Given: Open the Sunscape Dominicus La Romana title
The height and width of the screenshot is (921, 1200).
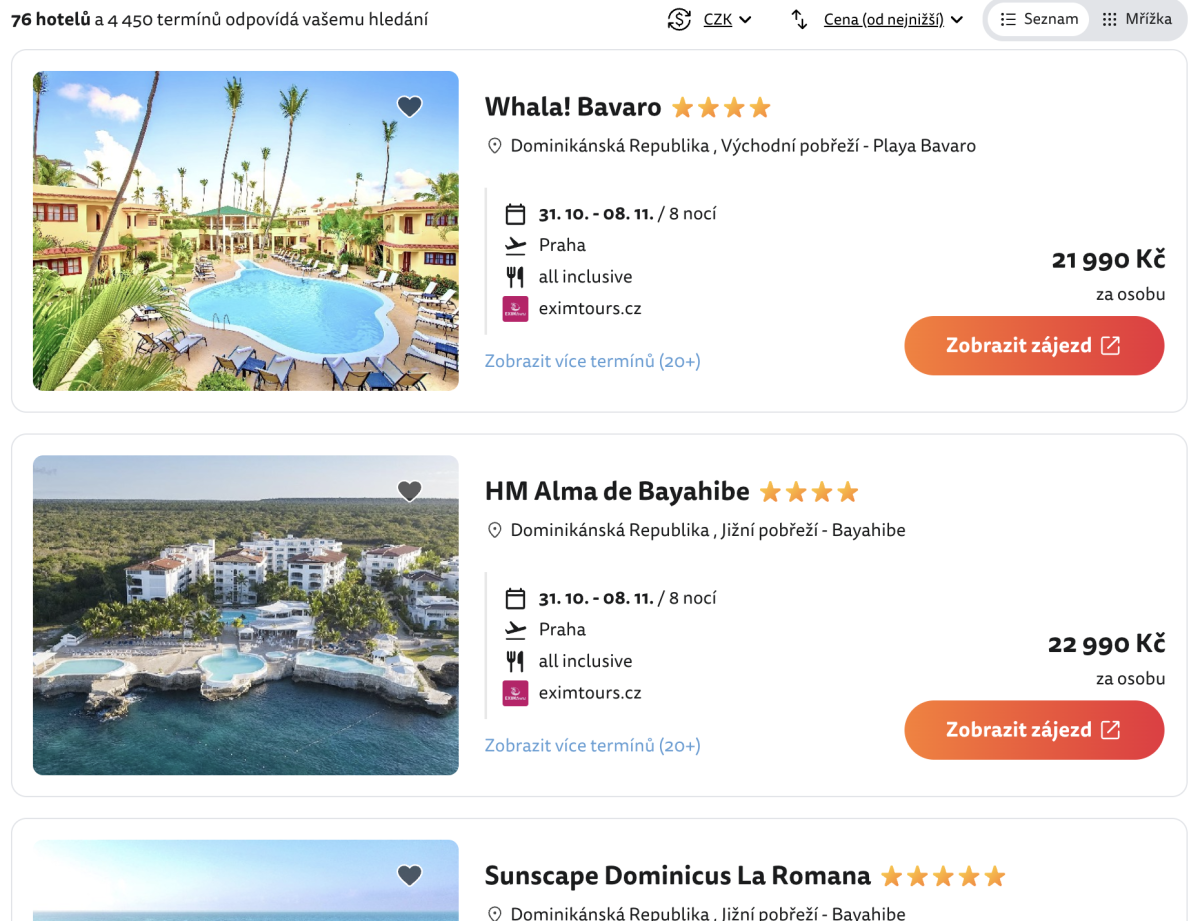Looking at the screenshot, I should click(x=677, y=876).
